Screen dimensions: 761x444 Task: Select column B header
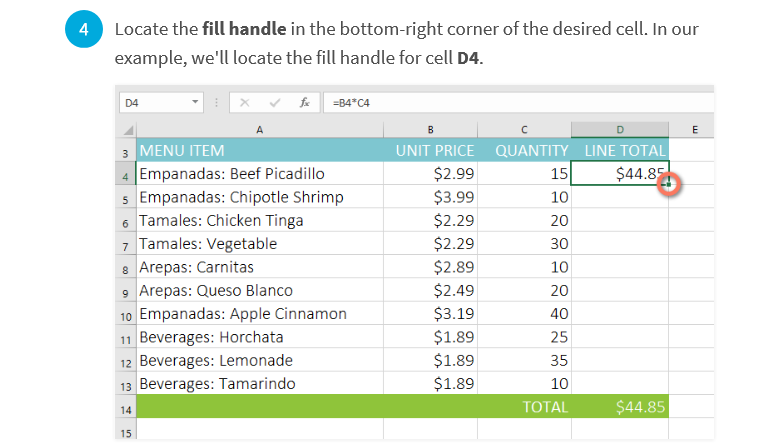coord(430,130)
